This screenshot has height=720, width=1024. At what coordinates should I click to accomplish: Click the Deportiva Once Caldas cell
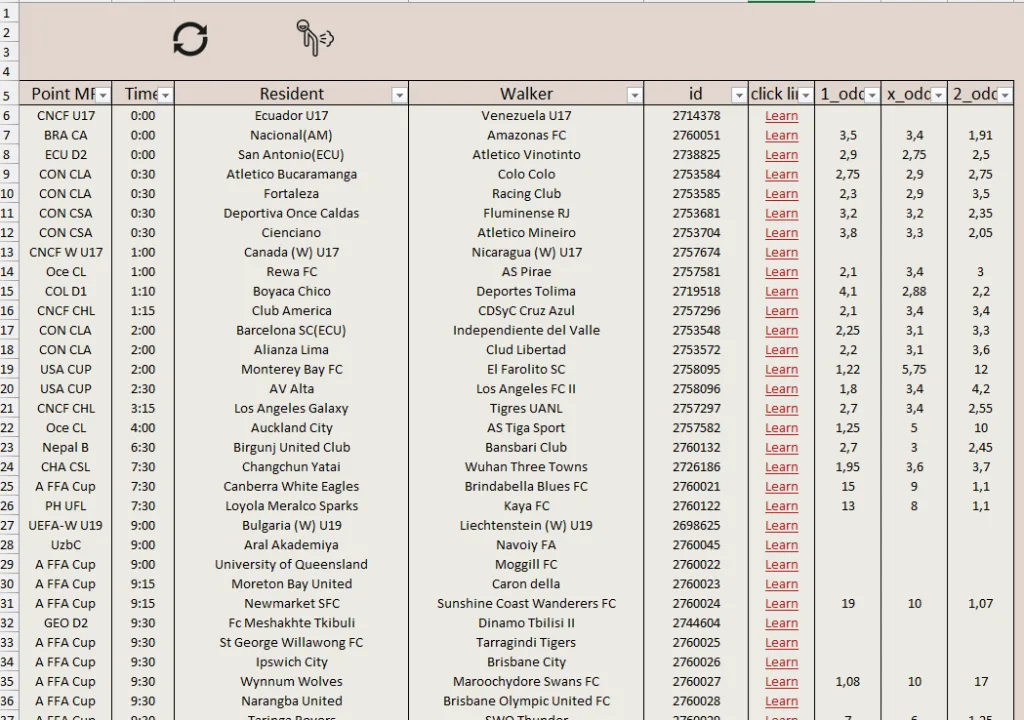coord(291,214)
